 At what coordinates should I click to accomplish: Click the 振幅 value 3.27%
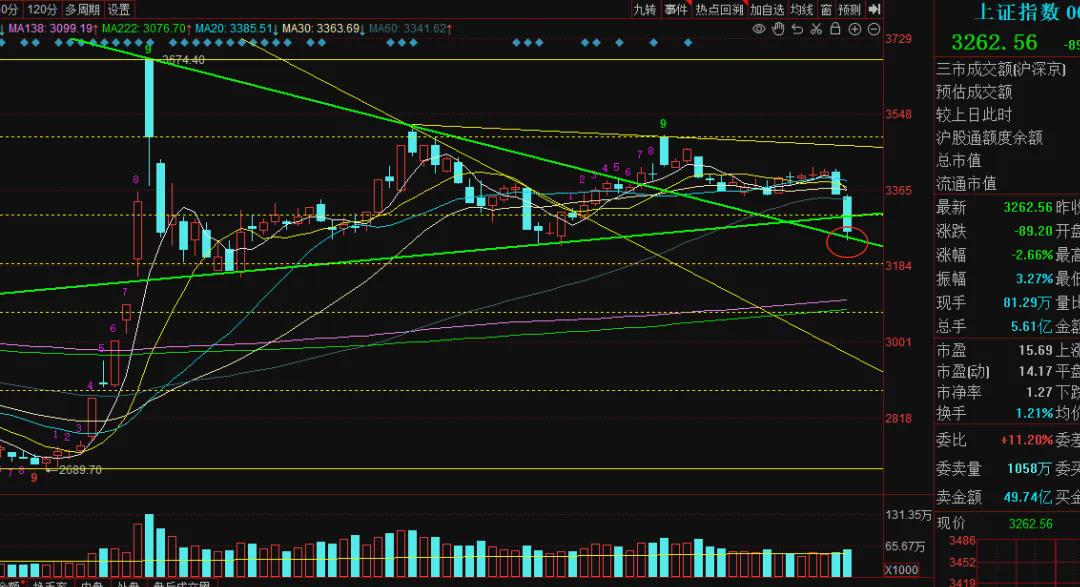point(1034,279)
